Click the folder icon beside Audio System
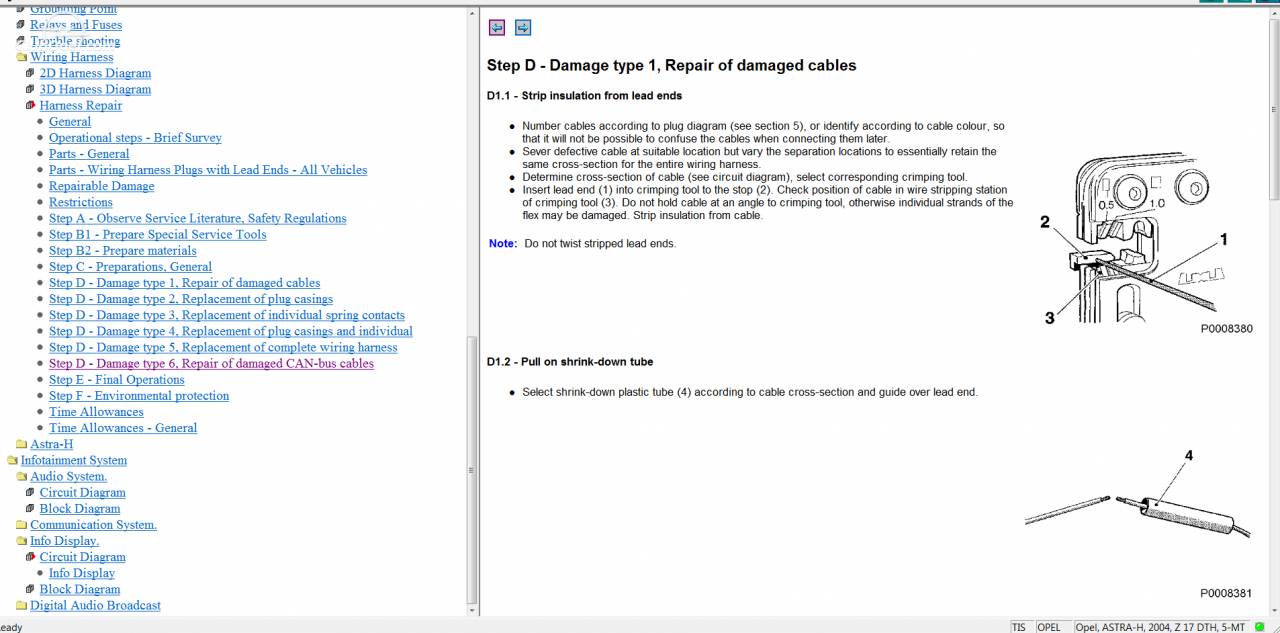 pyautogui.click(x=21, y=477)
